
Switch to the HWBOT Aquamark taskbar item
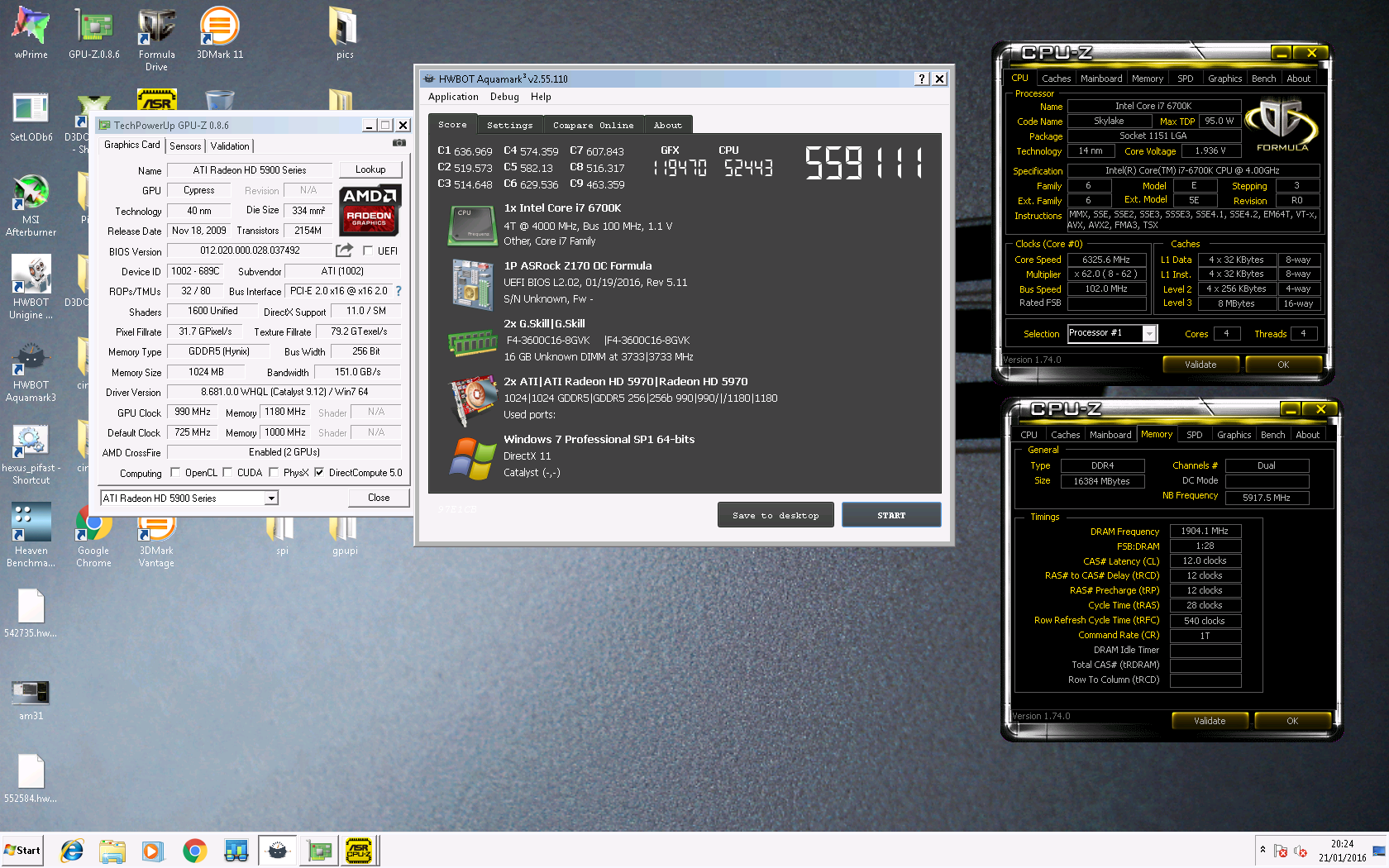(278, 850)
